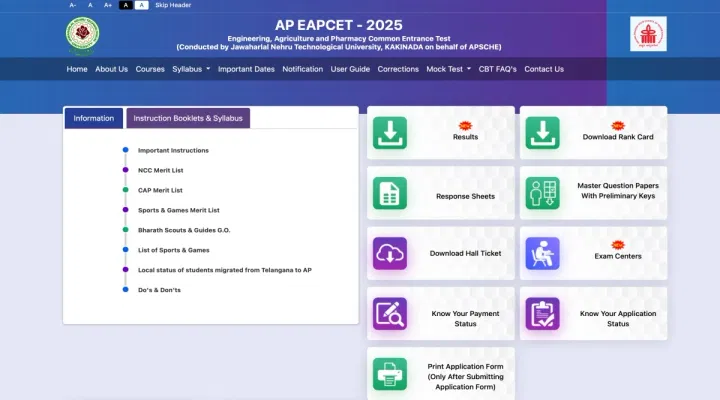Click the Exam Centers label
This screenshot has height=400, width=720.
(618, 256)
